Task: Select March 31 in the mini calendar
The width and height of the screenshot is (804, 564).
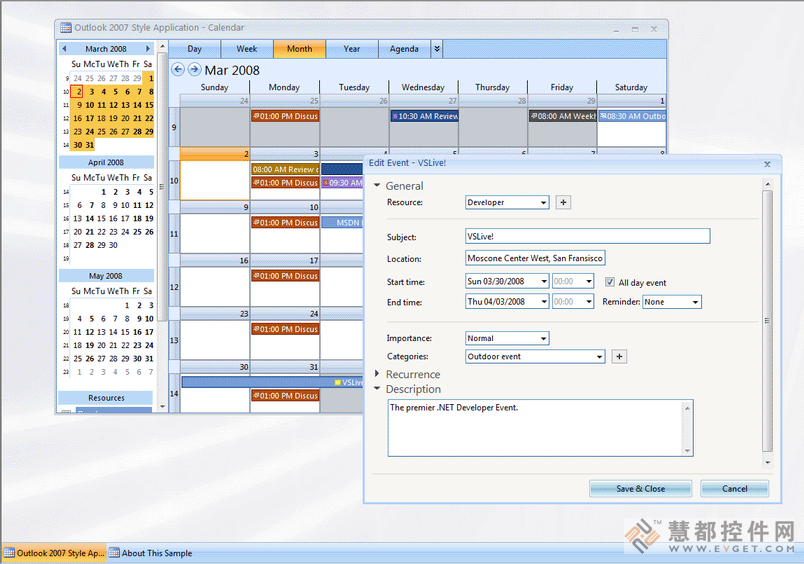Action: pyautogui.click(x=90, y=145)
